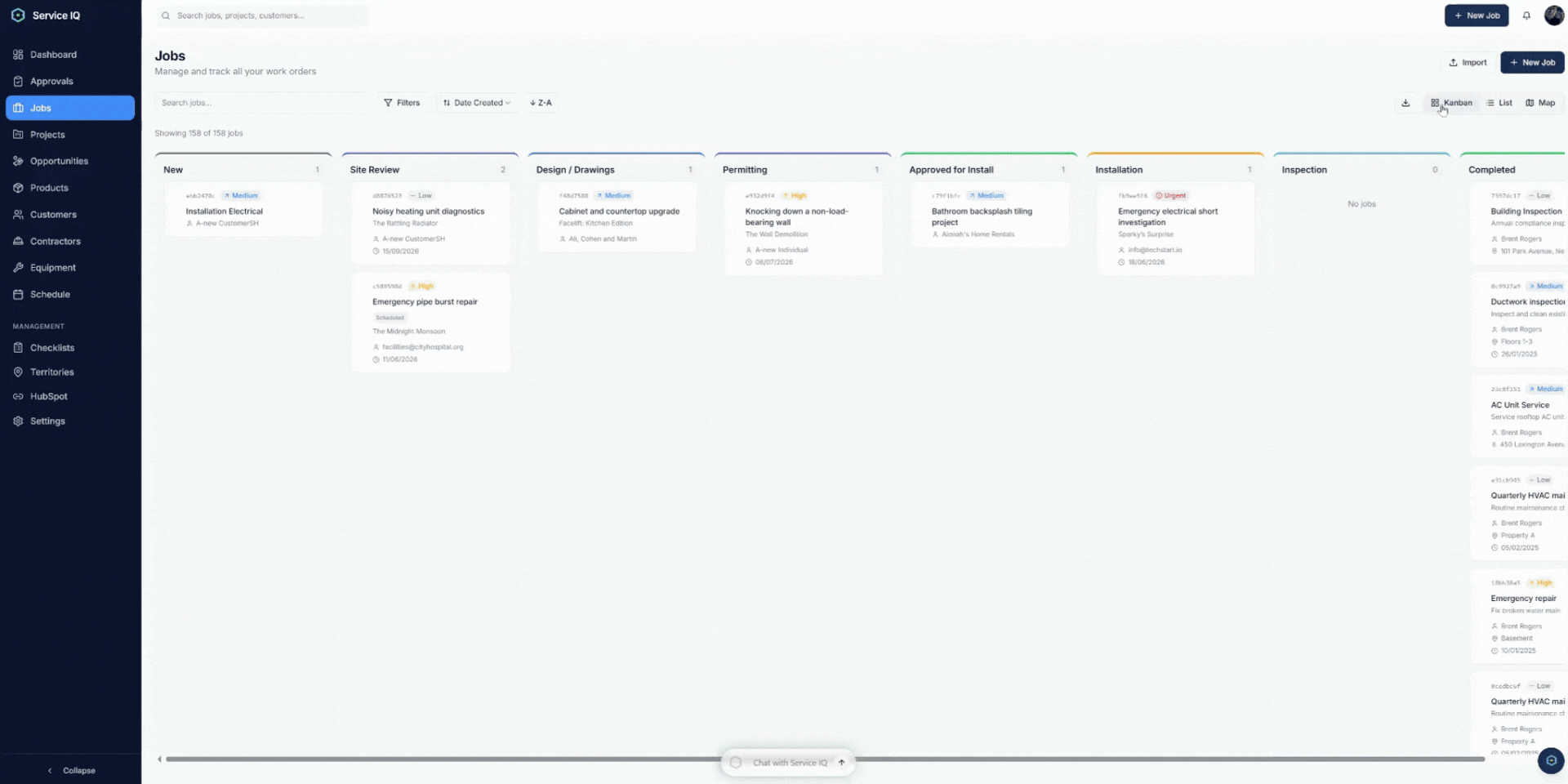Screen dimensions: 1568x784
Task: Switch to List view
Action: [x=1499, y=103]
